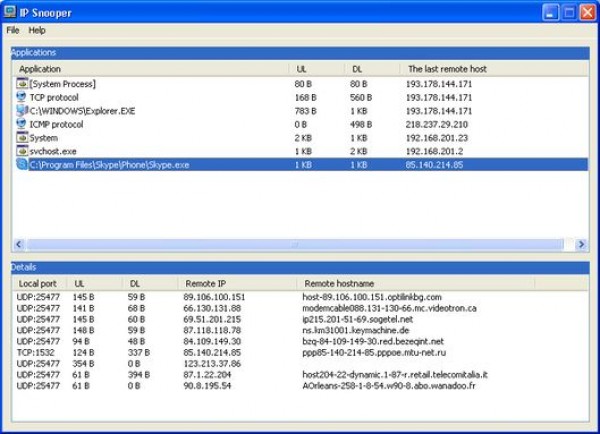600x434 pixels.
Task: Click the 560 B download value
Action: coord(361,98)
